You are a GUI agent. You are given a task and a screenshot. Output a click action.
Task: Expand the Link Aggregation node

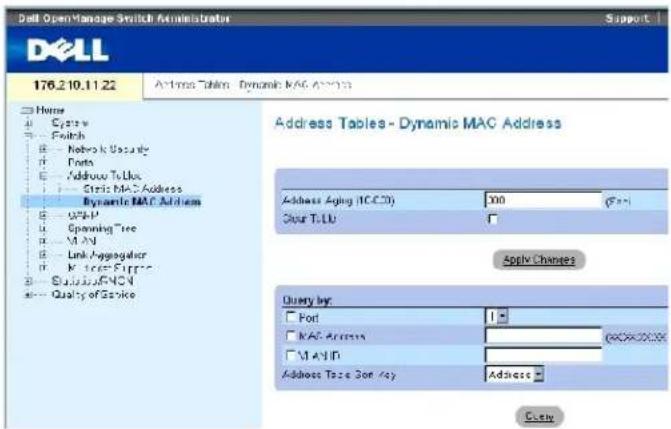point(42,255)
